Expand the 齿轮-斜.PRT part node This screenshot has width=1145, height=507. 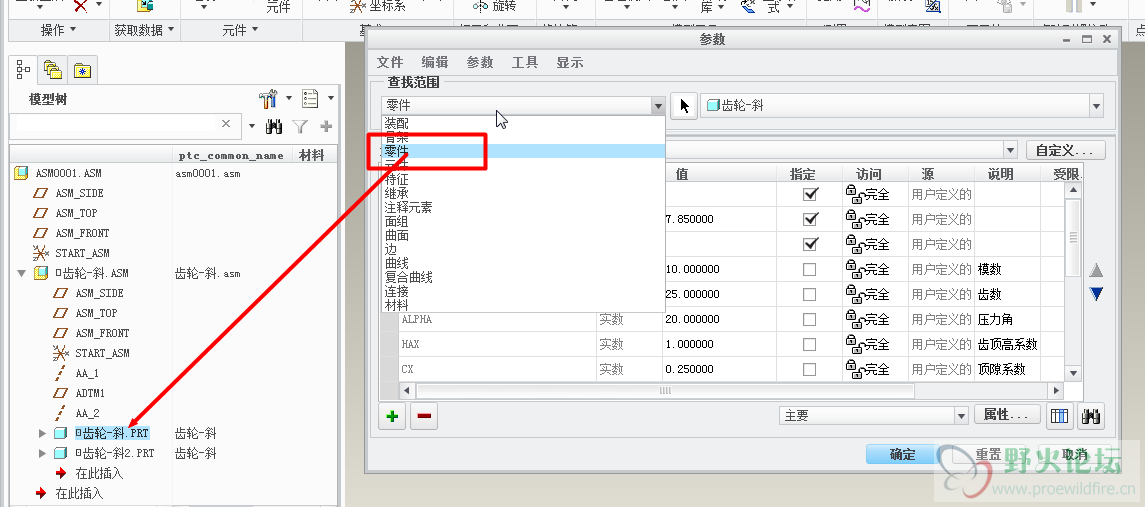point(42,433)
